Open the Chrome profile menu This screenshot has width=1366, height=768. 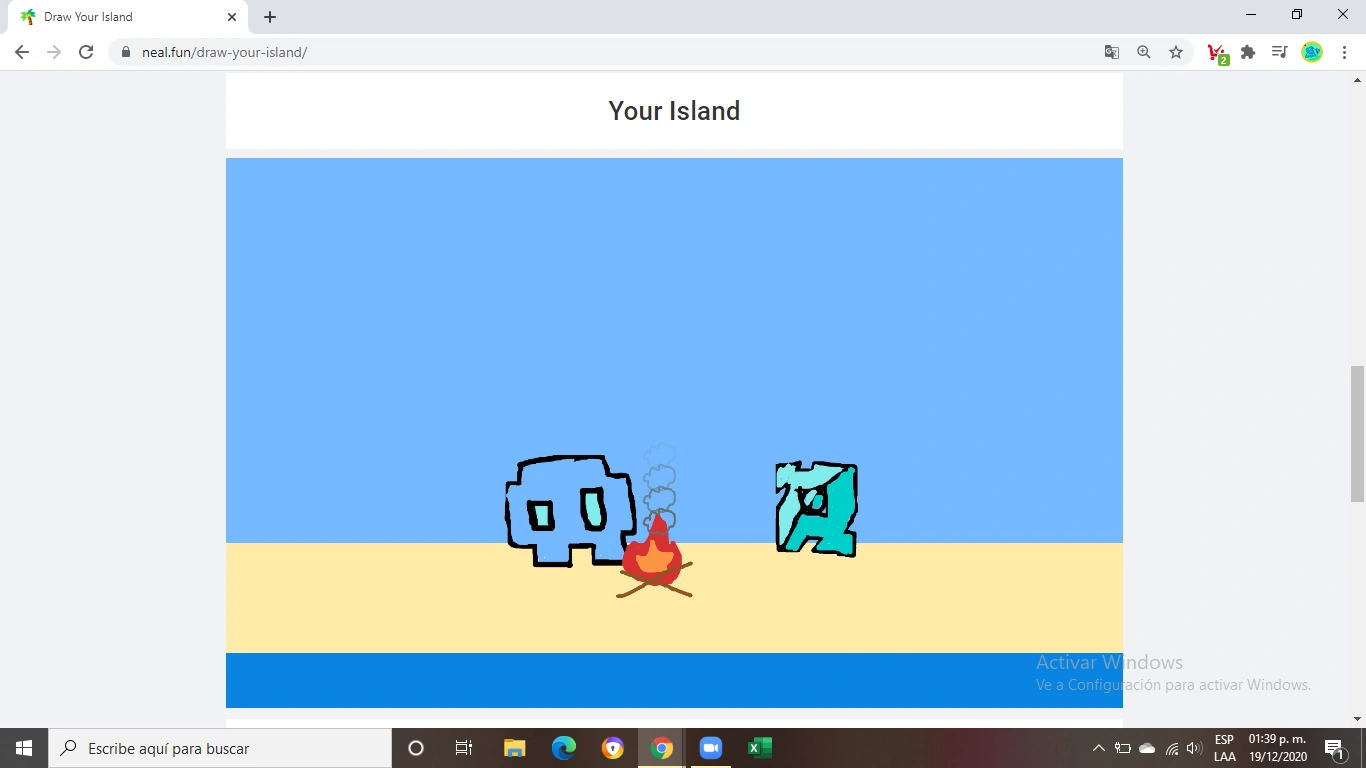pos(1311,51)
